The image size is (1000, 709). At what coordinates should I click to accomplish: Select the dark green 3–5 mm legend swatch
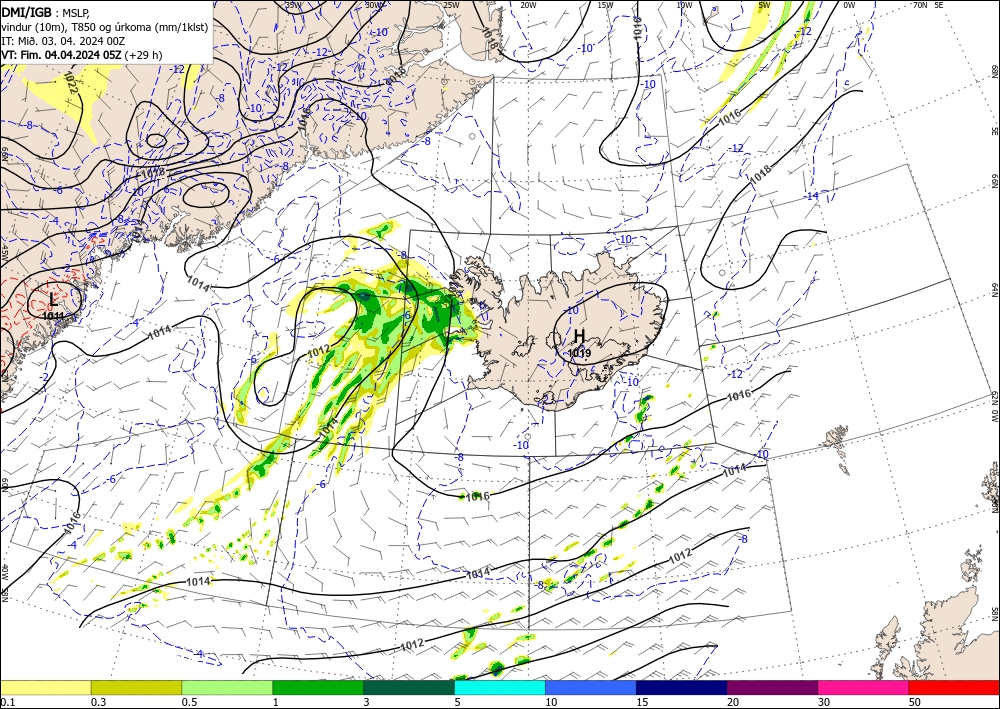409,688
